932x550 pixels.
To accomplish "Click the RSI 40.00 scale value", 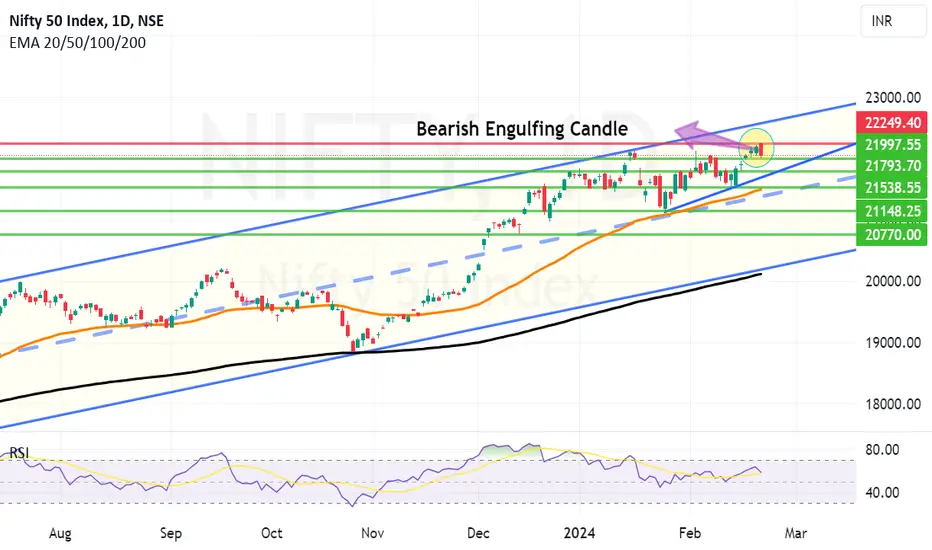I will [882, 493].
